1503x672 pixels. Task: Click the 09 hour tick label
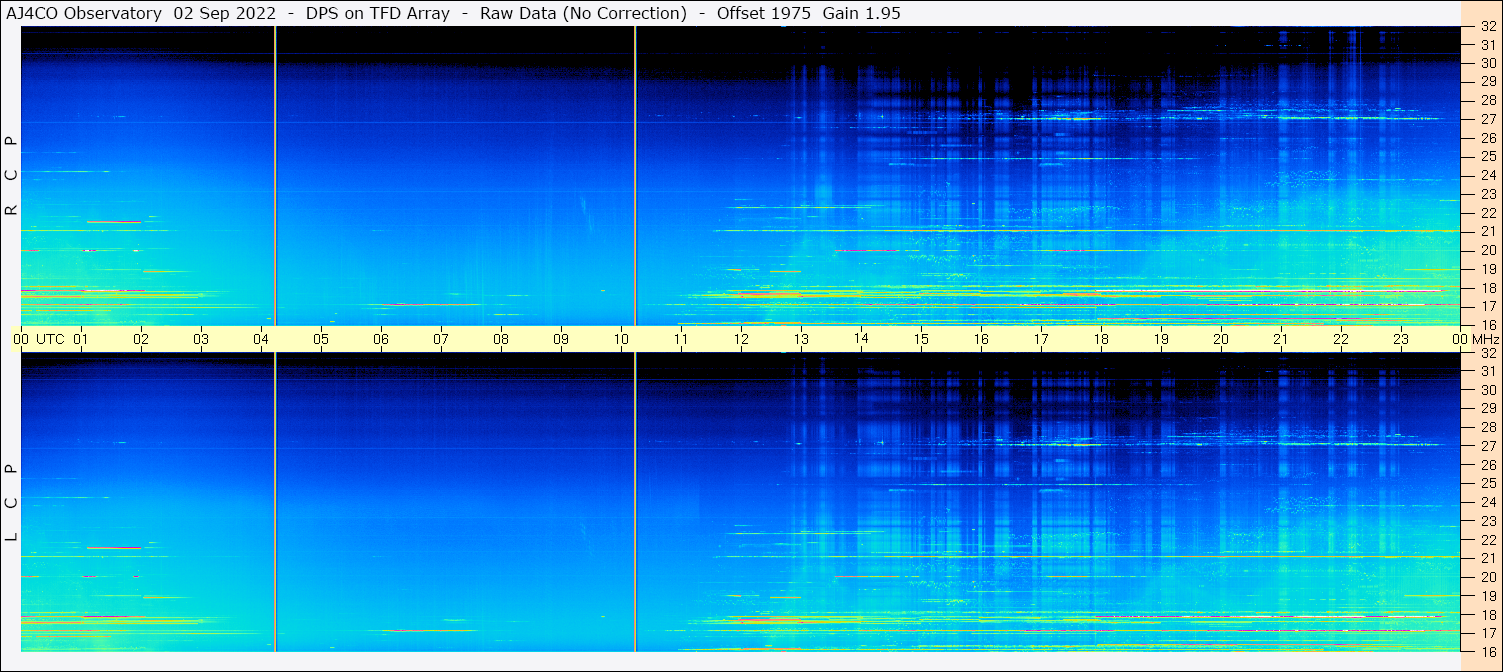coord(561,339)
